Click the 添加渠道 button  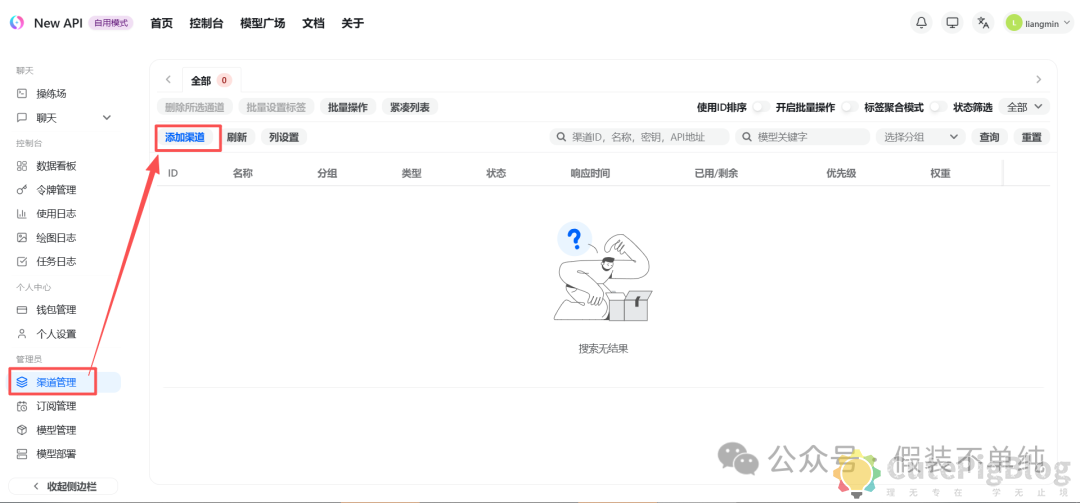pos(185,137)
